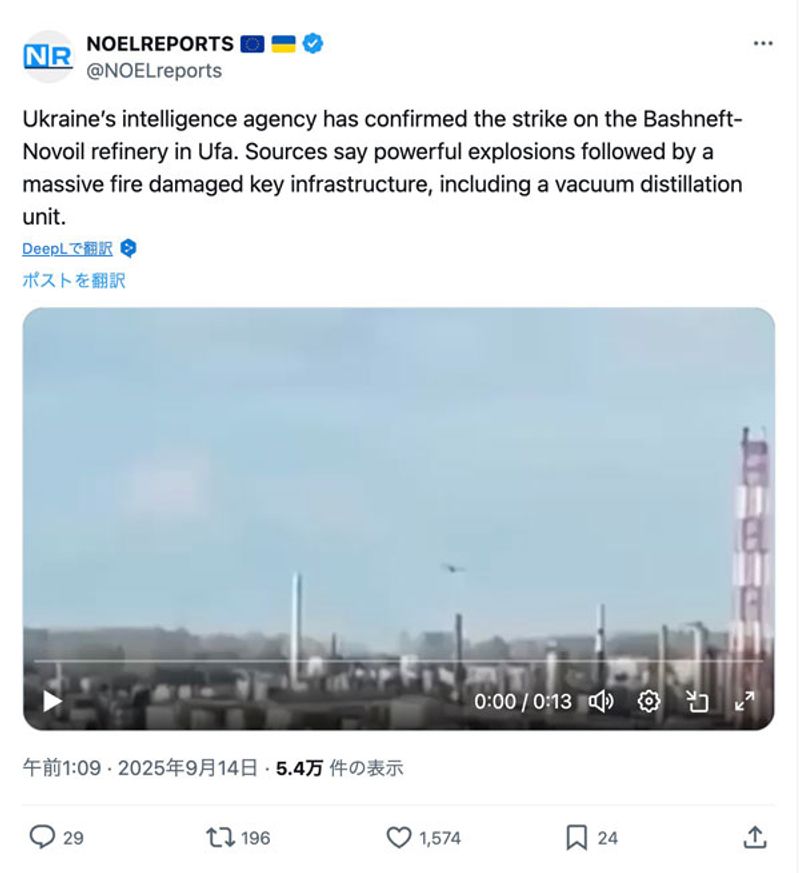Play the refinery strike video
800x873 pixels.
(x=52, y=701)
